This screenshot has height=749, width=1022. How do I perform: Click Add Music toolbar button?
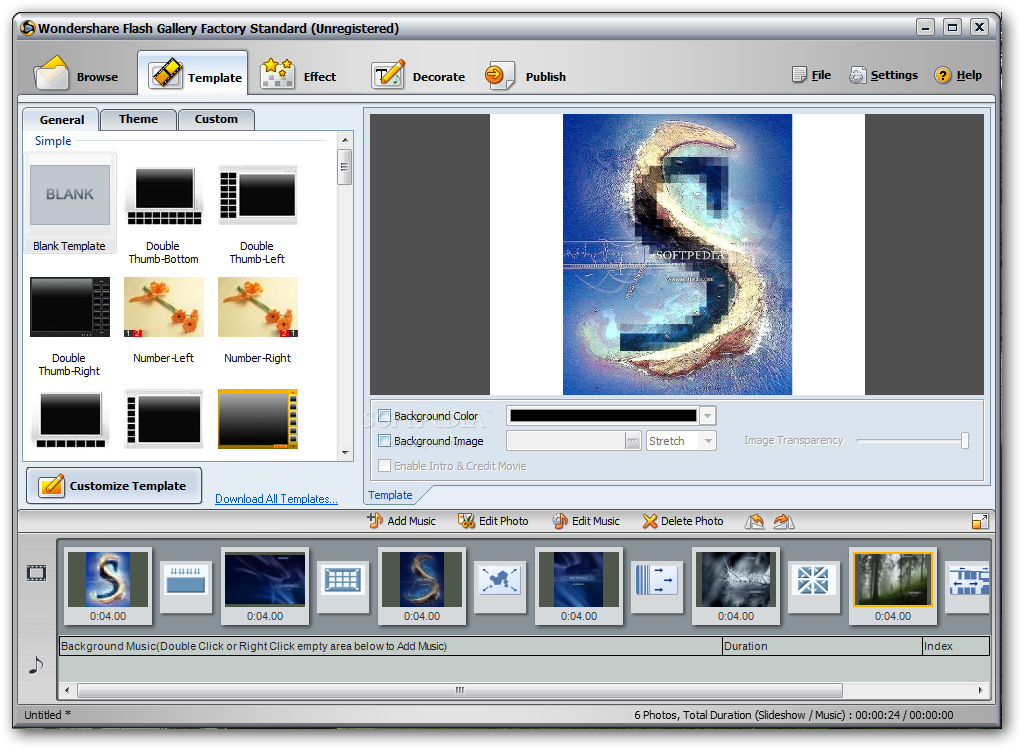[x=402, y=521]
